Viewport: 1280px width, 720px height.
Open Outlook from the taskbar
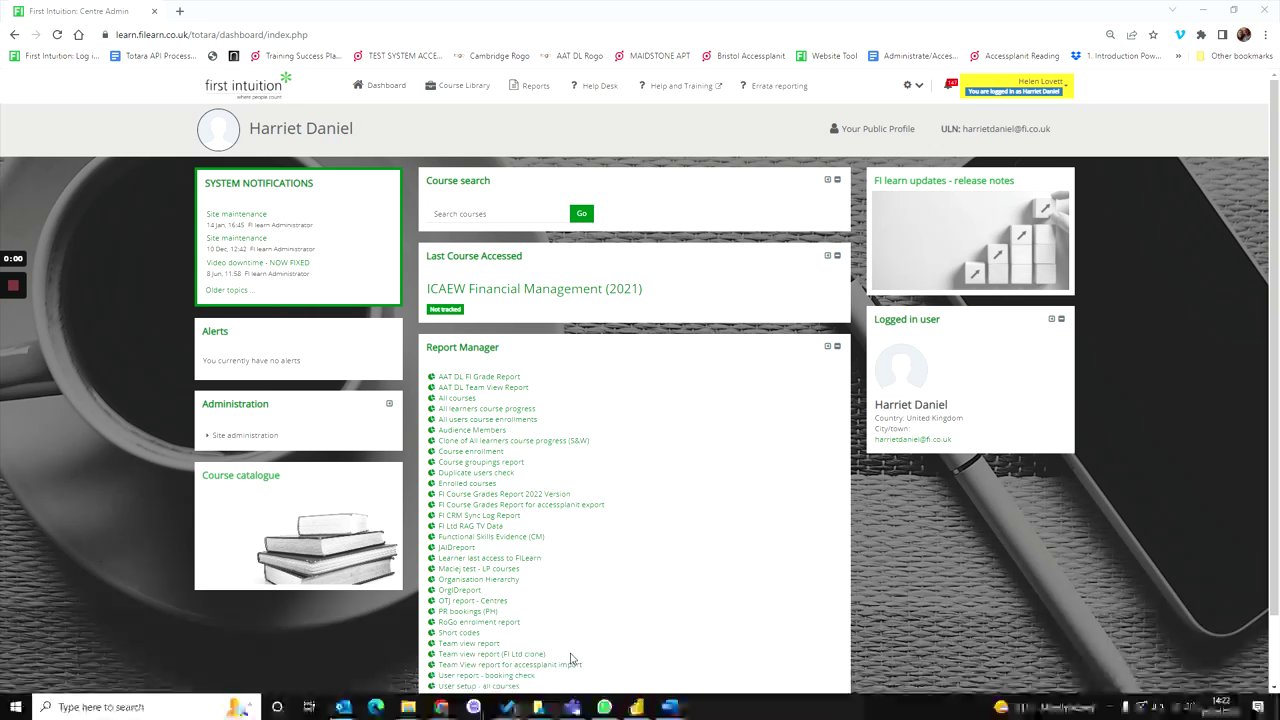(x=343, y=707)
